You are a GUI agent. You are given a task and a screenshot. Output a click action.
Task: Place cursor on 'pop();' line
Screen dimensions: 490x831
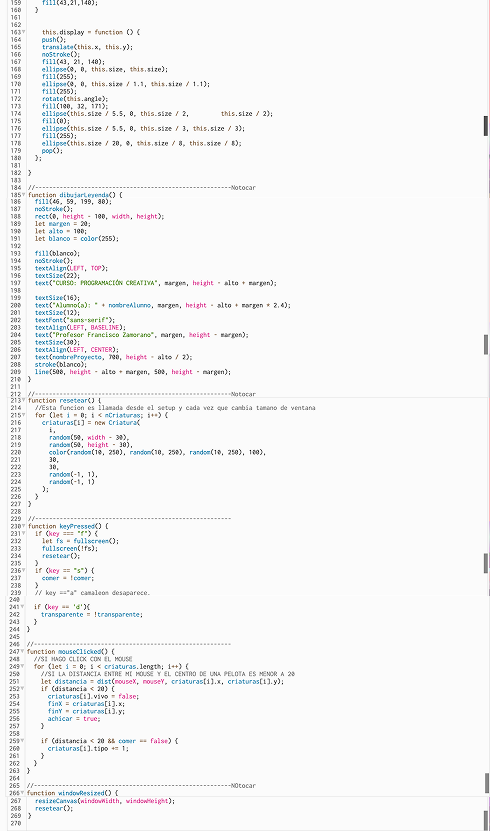pyautogui.click(x=52, y=151)
